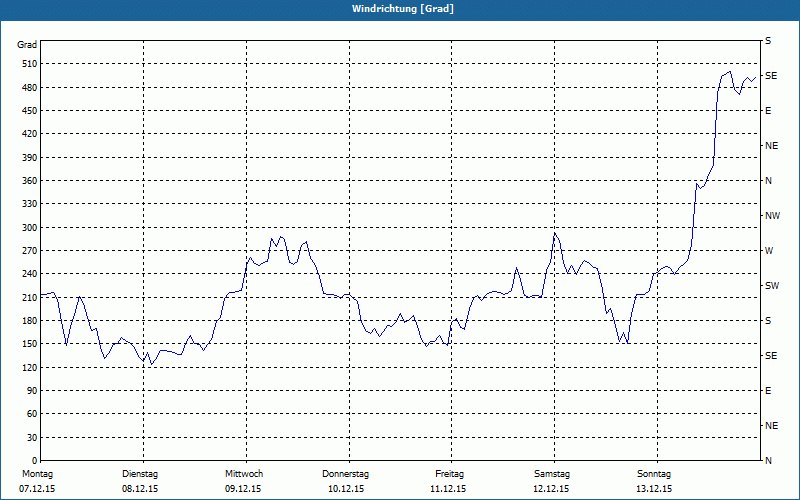Select the 330 y-axis value
Viewport: 800px width, 500px height.
point(30,204)
